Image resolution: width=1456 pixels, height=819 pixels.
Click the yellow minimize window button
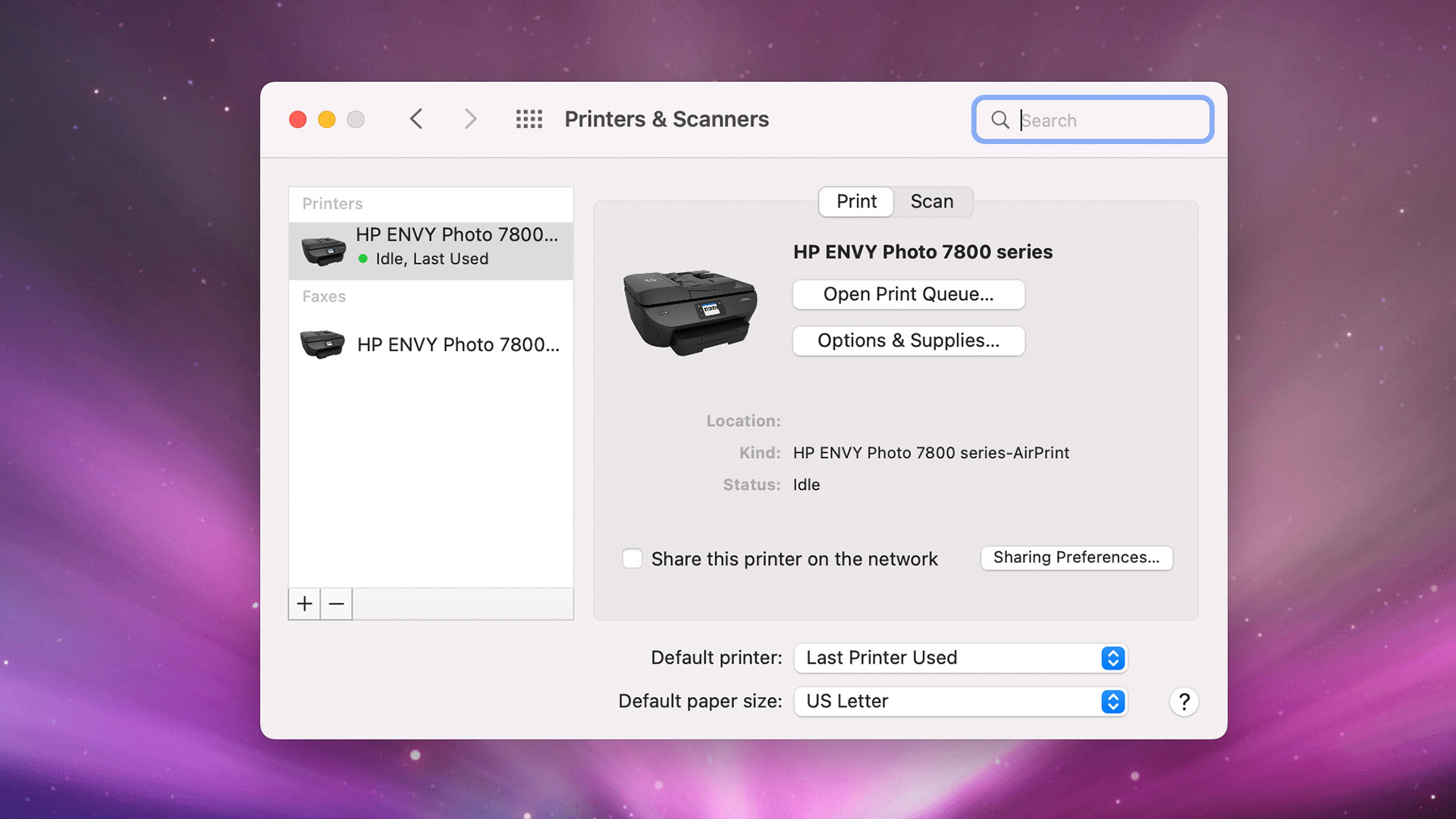pos(327,120)
